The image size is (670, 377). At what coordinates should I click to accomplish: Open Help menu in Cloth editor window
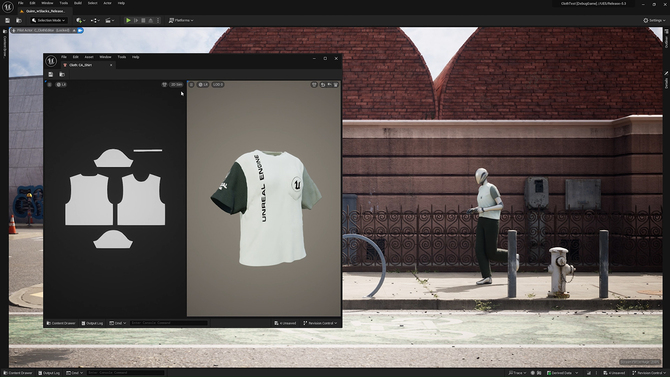[135, 57]
